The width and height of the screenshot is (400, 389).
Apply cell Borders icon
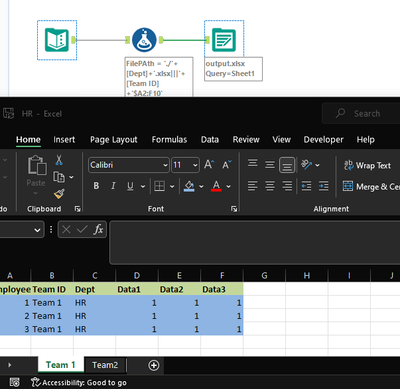point(159,186)
